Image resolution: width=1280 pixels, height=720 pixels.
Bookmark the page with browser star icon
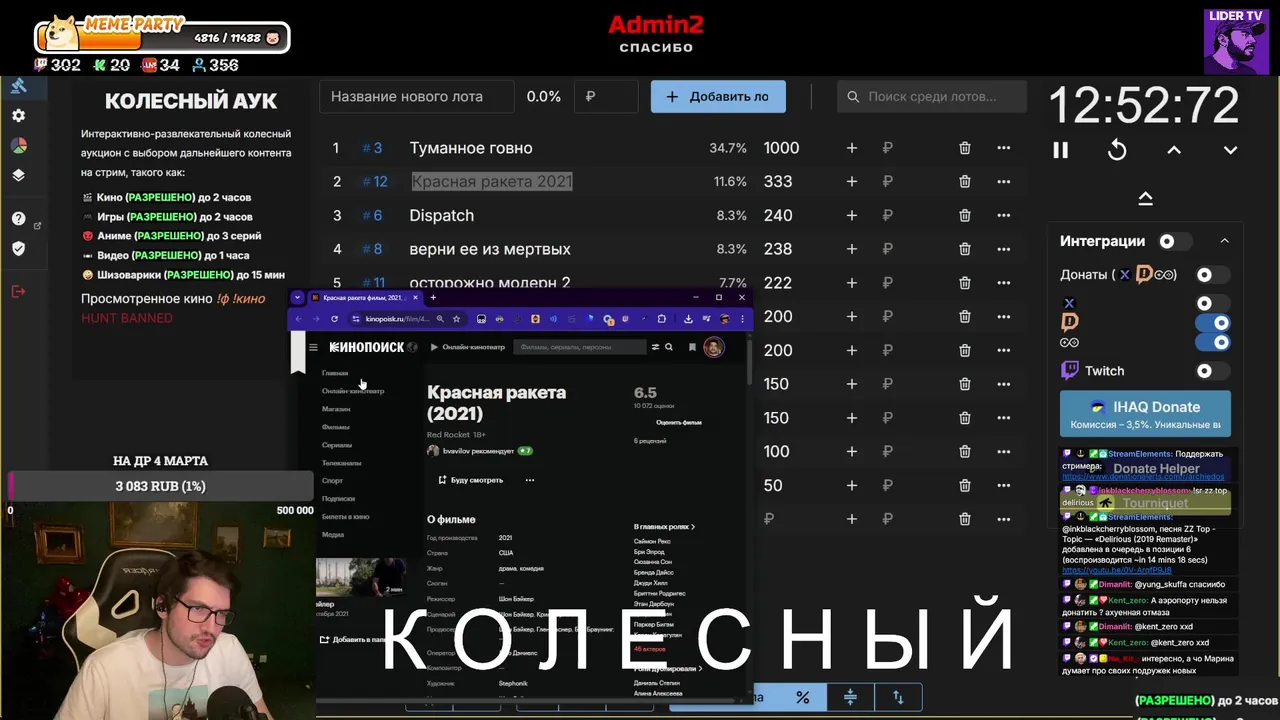[x=456, y=319]
